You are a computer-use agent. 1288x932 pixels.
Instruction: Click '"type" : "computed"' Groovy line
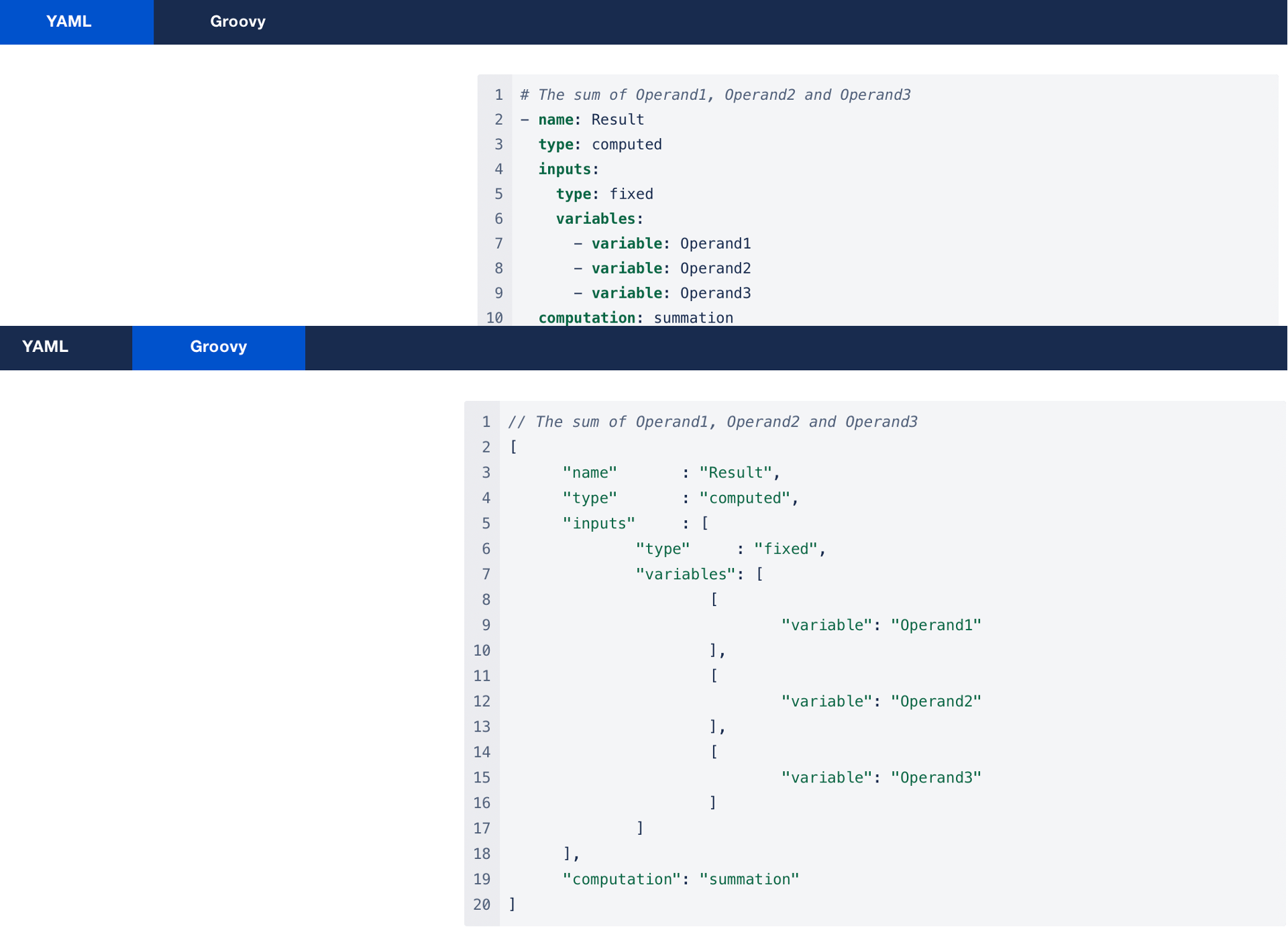(x=680, y=498)
